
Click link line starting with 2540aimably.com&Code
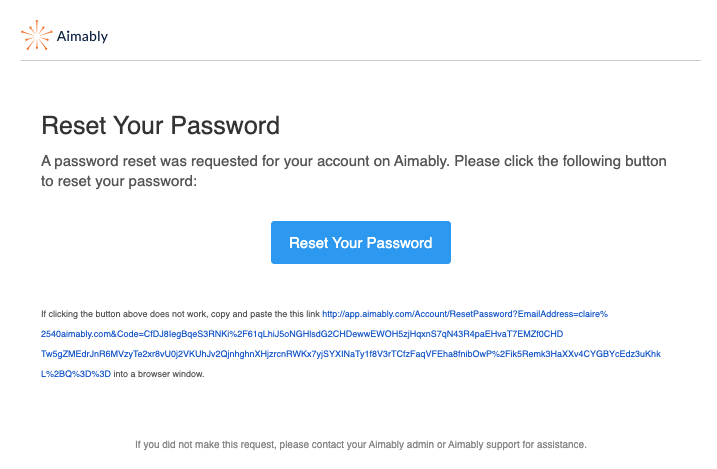[x=302, y=334]
